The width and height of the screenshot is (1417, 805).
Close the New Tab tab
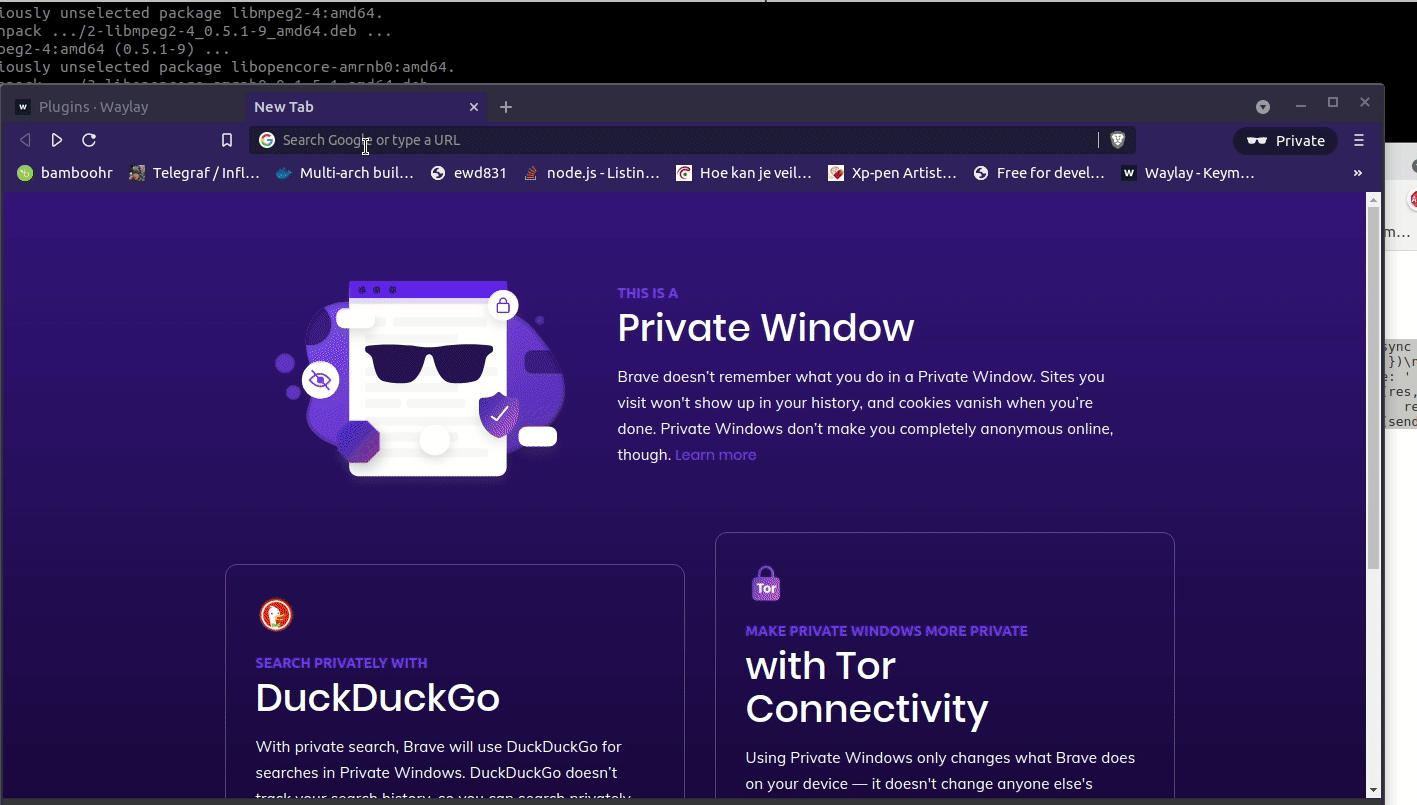[x=474, y=107]
